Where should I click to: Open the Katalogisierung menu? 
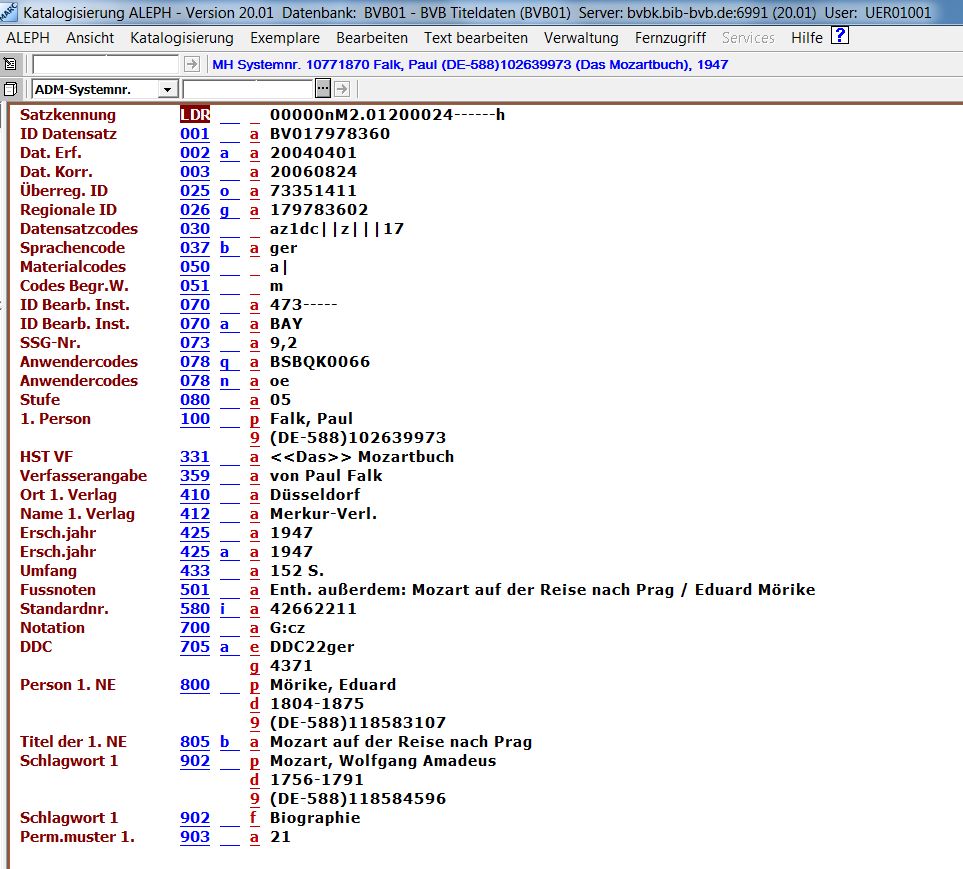[181, 38]
